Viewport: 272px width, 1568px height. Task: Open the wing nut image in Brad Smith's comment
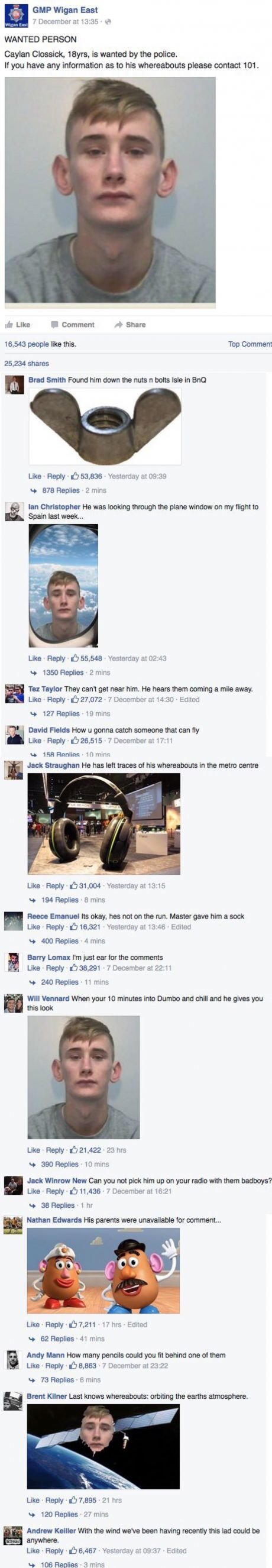[105, 427]
